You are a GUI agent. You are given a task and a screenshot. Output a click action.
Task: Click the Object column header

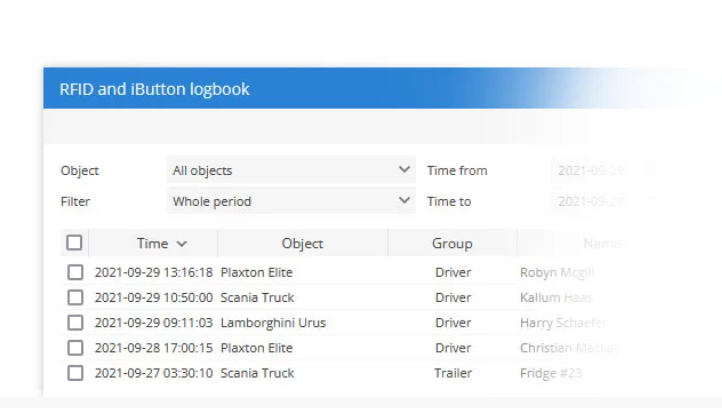point(303,243)
